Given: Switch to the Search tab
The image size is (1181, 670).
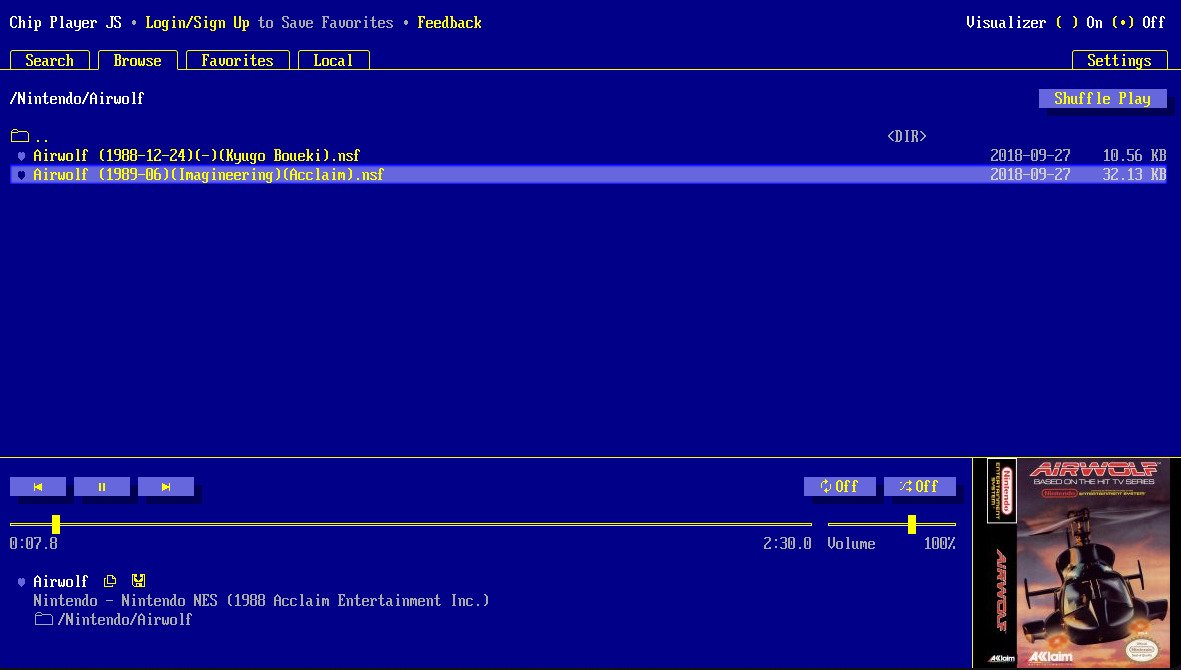Looking at the screenshot, I should [49, 60].
